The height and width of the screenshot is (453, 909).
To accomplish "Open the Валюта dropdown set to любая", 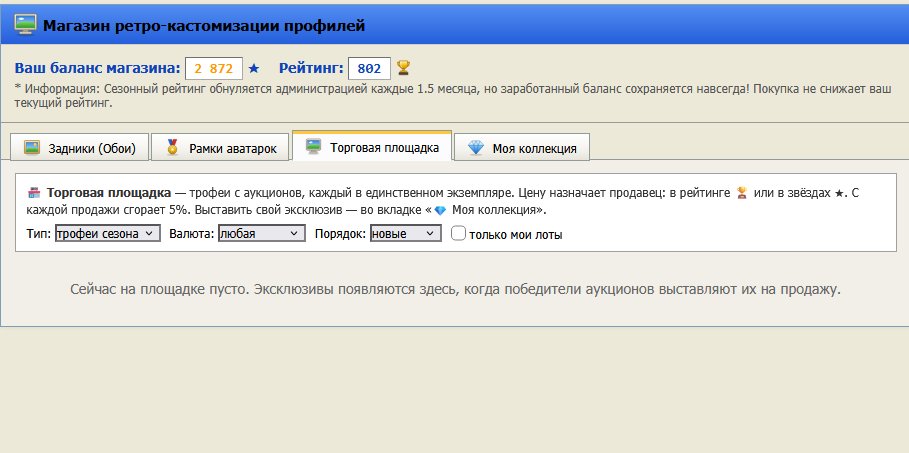I will tap(261, 234).
